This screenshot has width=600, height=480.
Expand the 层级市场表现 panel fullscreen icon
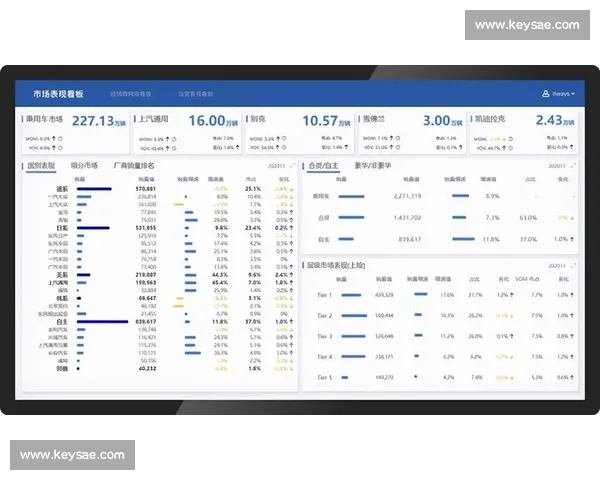click(576, 266)
